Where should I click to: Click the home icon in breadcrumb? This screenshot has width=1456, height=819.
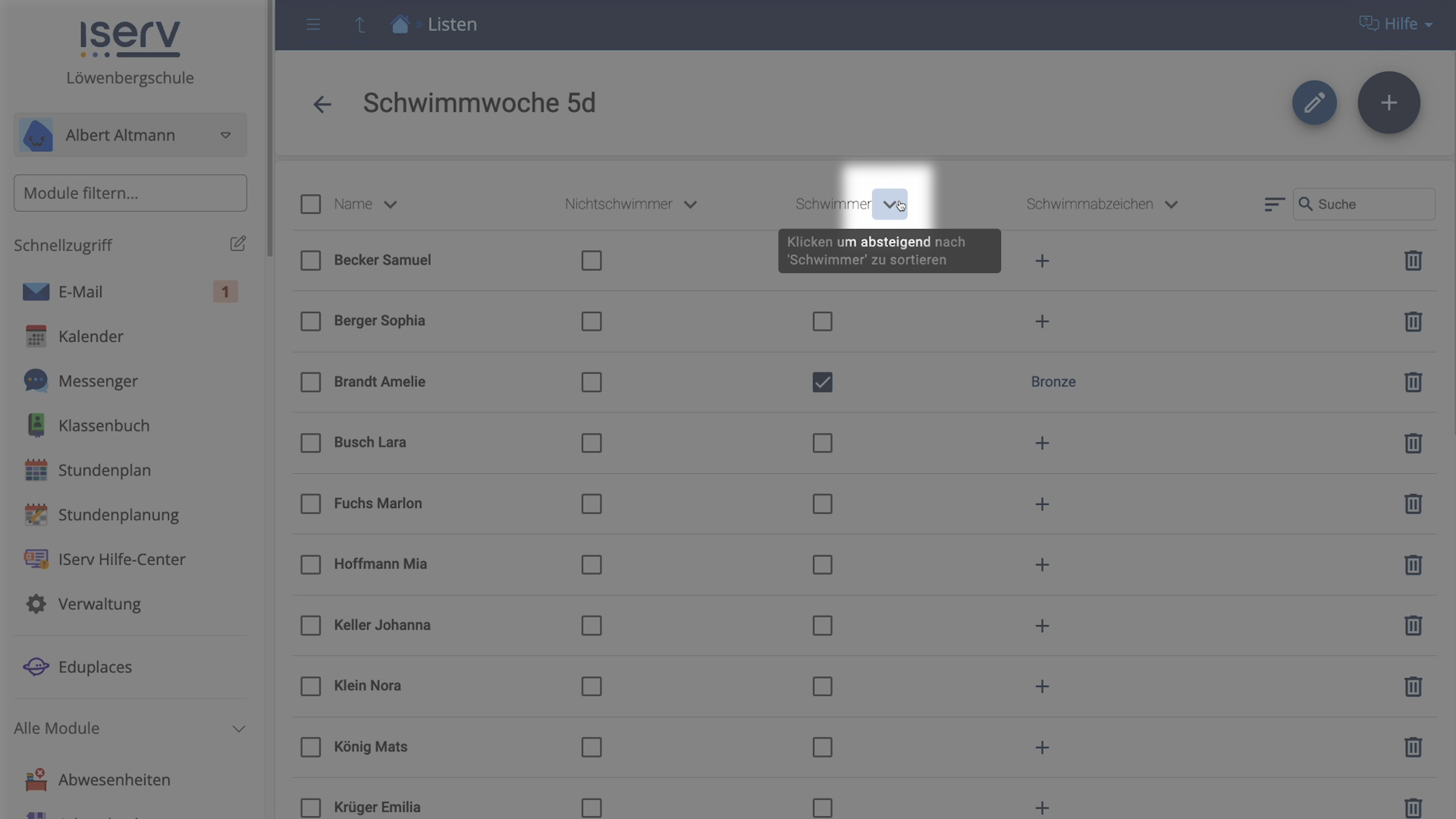click(400, 24)
